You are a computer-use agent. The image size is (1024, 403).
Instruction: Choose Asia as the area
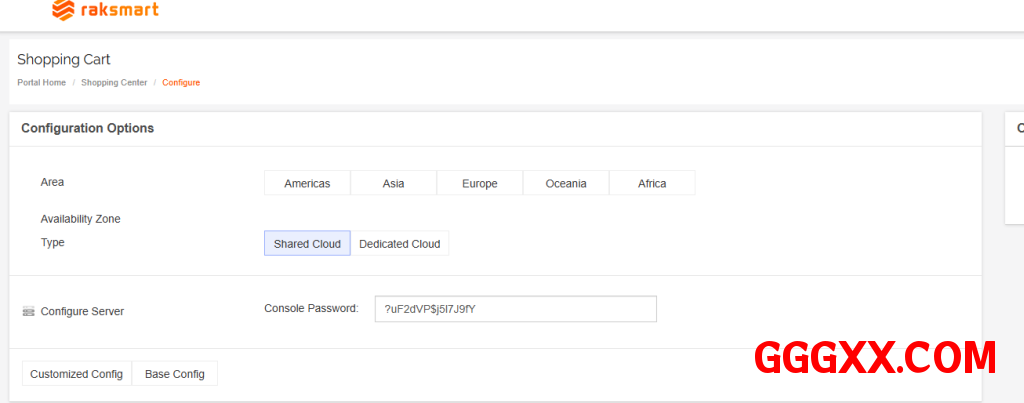(393, 184)
